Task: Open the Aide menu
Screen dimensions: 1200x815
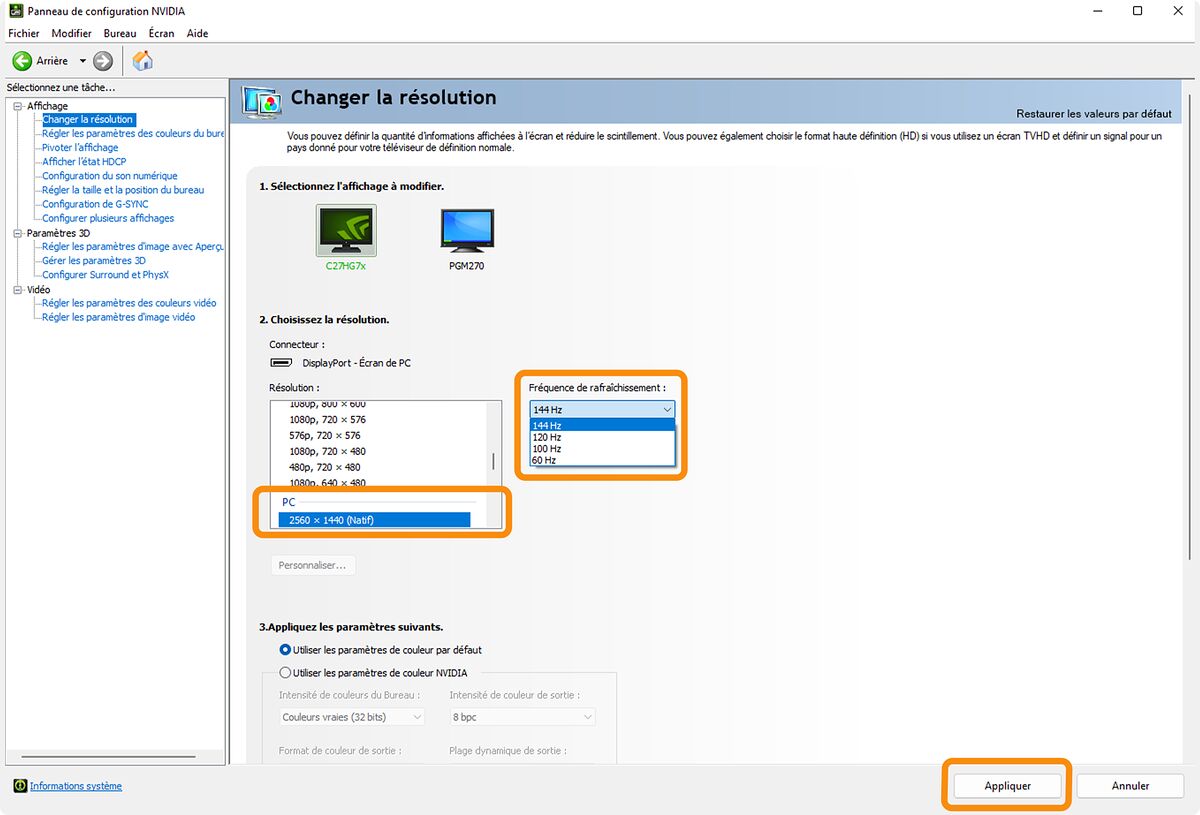Action: 198,33
